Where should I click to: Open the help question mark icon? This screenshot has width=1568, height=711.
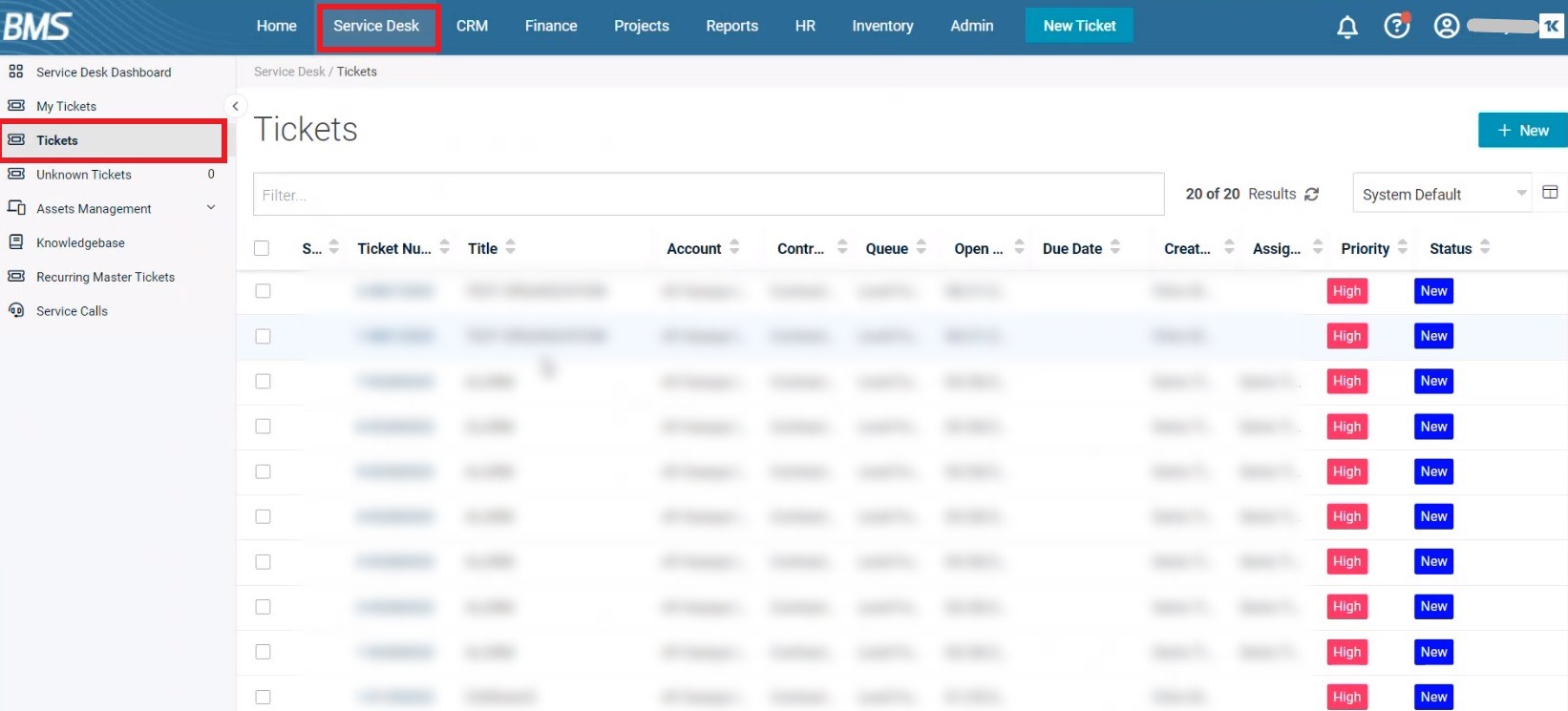(1396, 26)
